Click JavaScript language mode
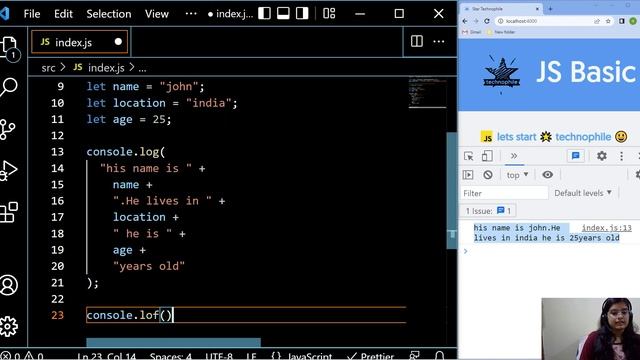Screen dimensions: 640x360 tap(302, 356)
